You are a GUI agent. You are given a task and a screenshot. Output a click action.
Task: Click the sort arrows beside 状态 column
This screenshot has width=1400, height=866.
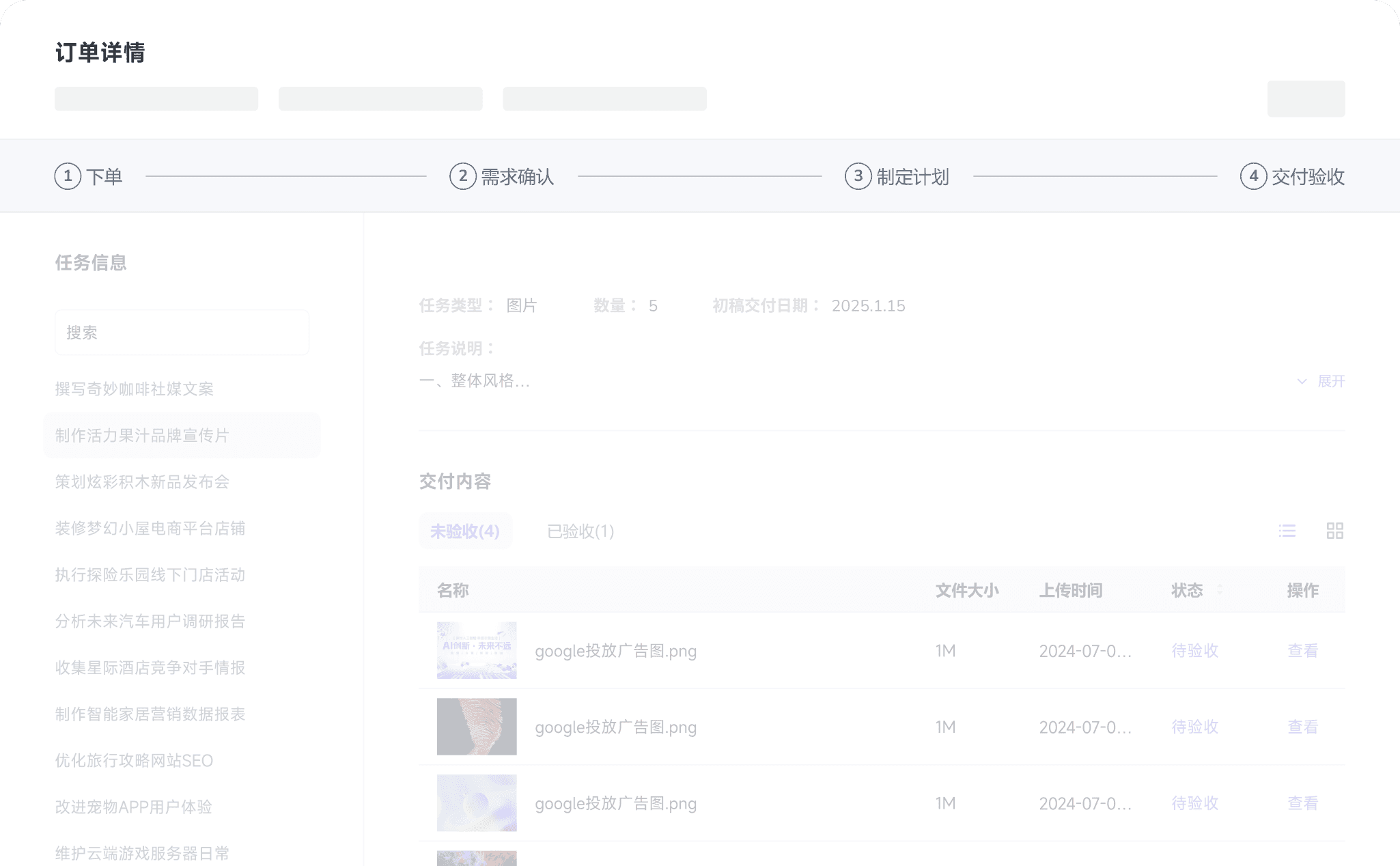[x=1220, y=590]
